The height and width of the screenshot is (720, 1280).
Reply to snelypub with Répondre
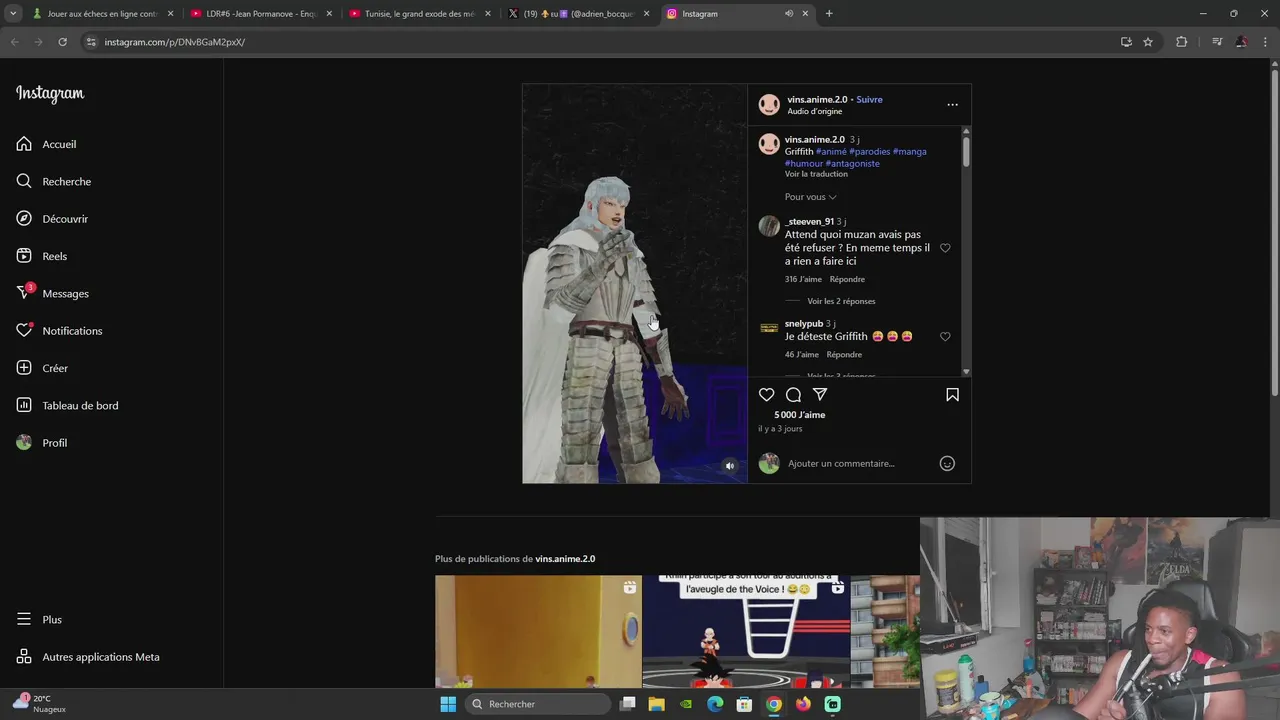coord(844,355)
